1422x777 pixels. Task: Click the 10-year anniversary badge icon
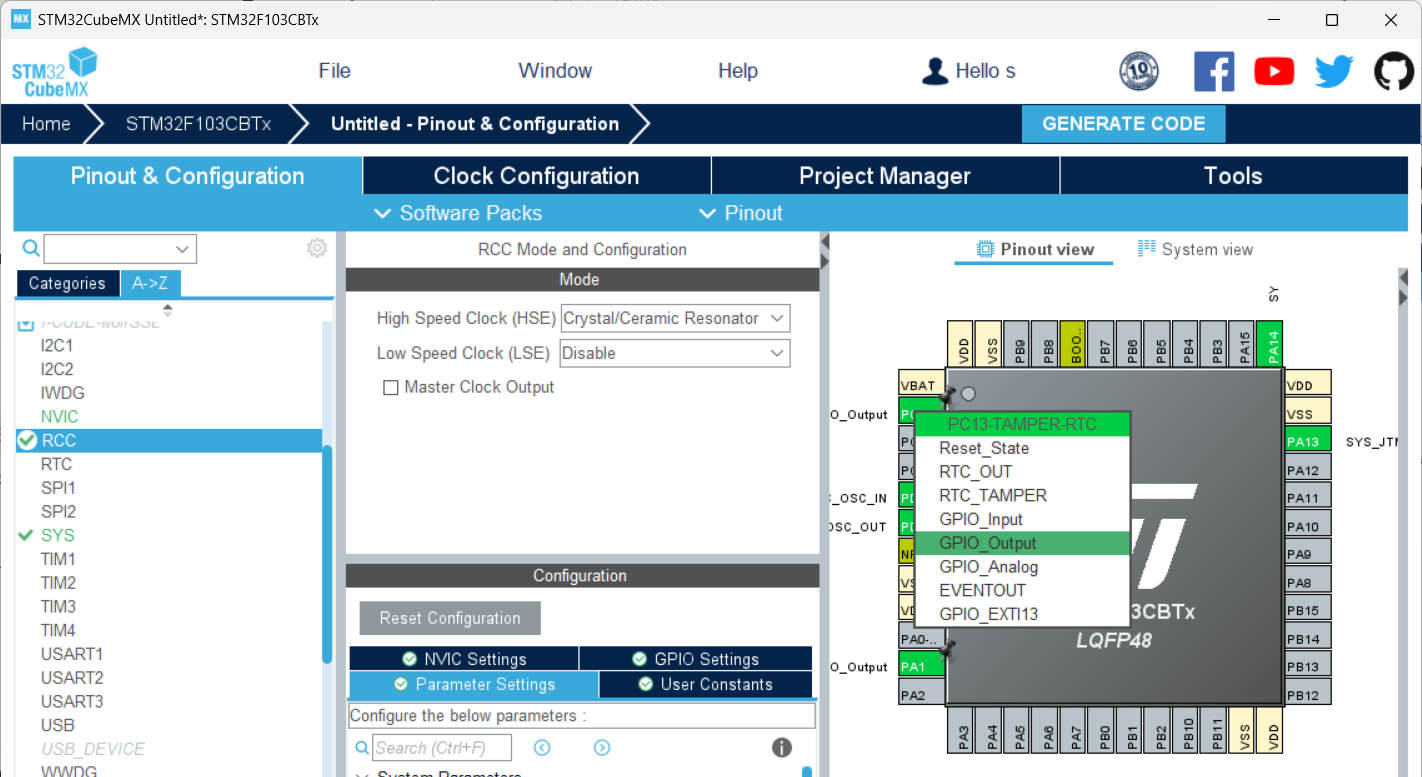[x=1138, y=71]
